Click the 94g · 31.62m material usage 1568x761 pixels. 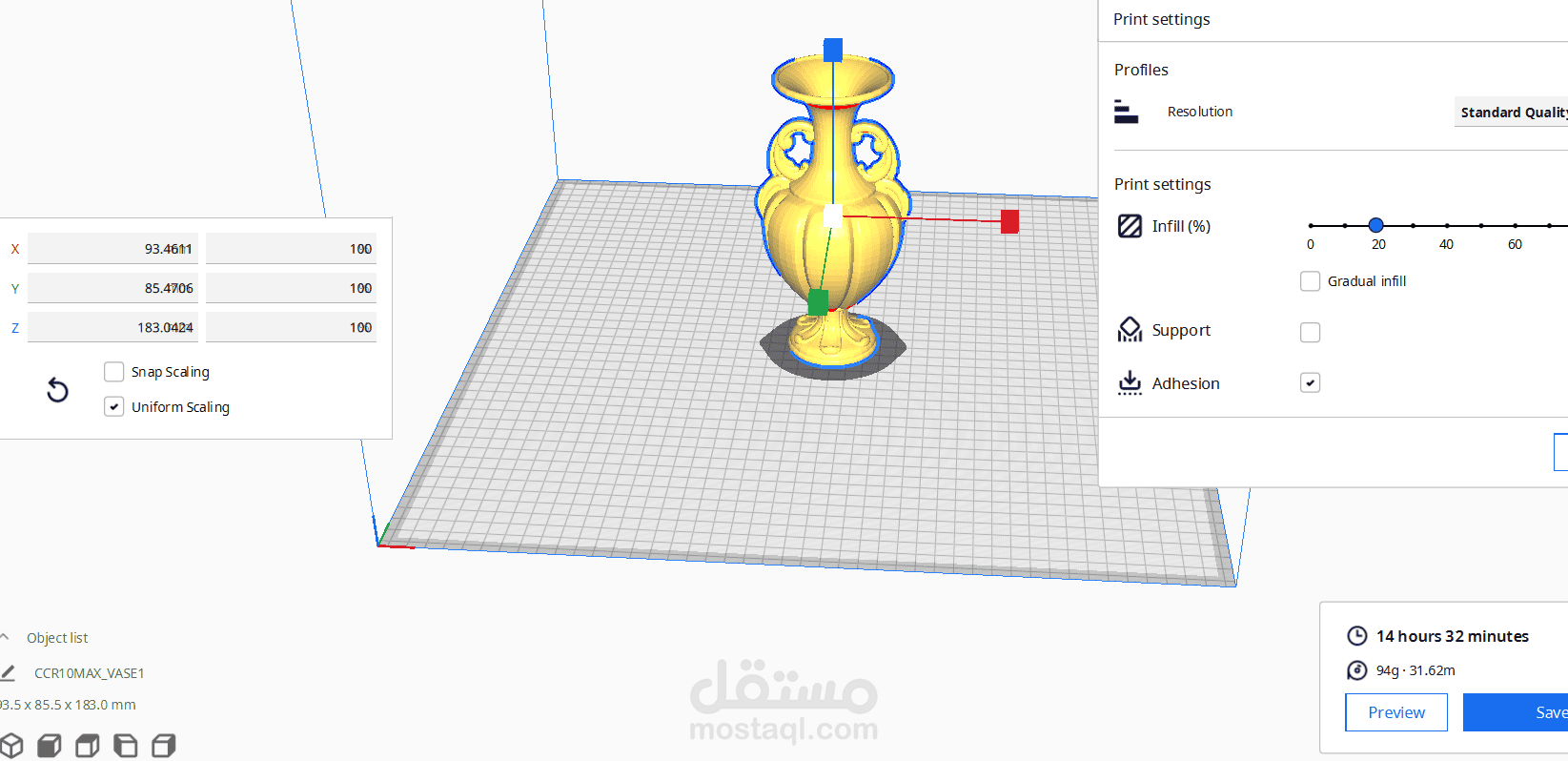coord(1415,670)
